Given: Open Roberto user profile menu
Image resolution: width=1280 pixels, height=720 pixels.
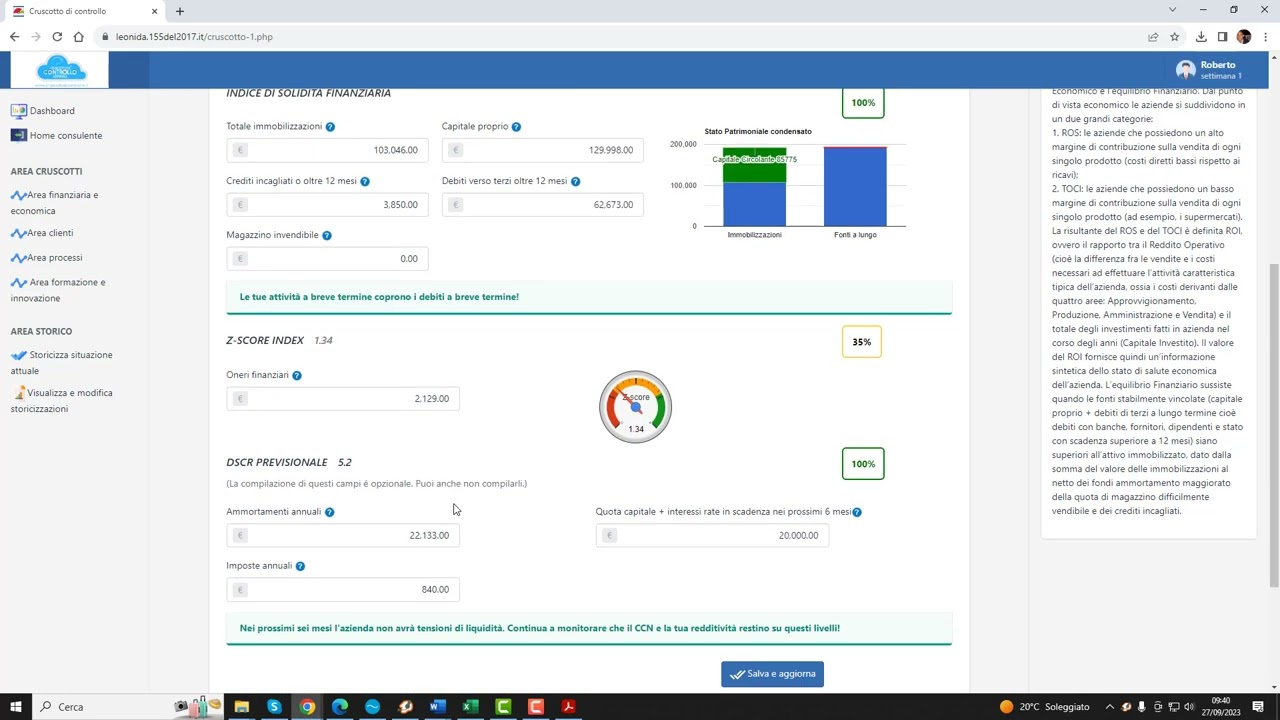Looking at the screenshot, I should tap(1210, 70).
